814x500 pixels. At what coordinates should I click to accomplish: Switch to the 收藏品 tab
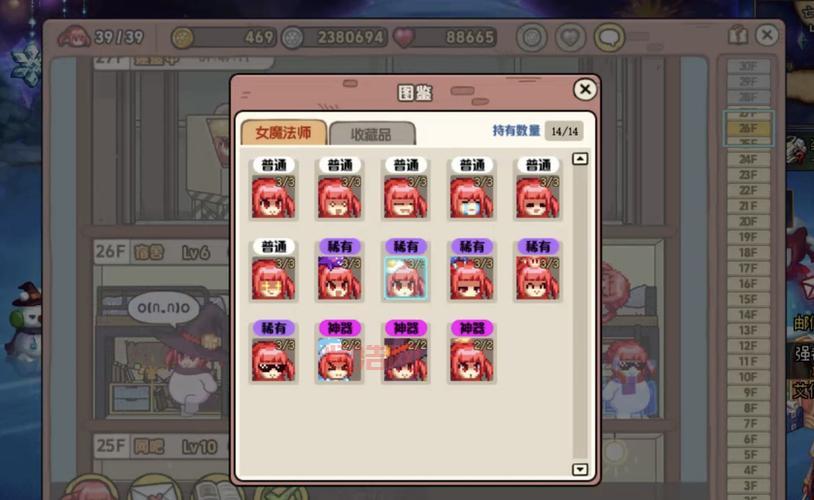pyautogui.click(x=372, y=134)
